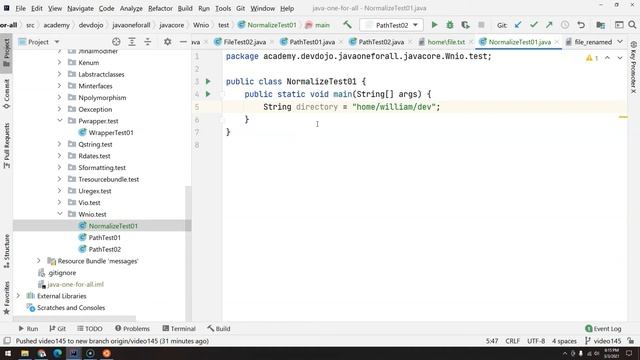
Task: Open the Problems tool window
Action: (x=132, y=329)
